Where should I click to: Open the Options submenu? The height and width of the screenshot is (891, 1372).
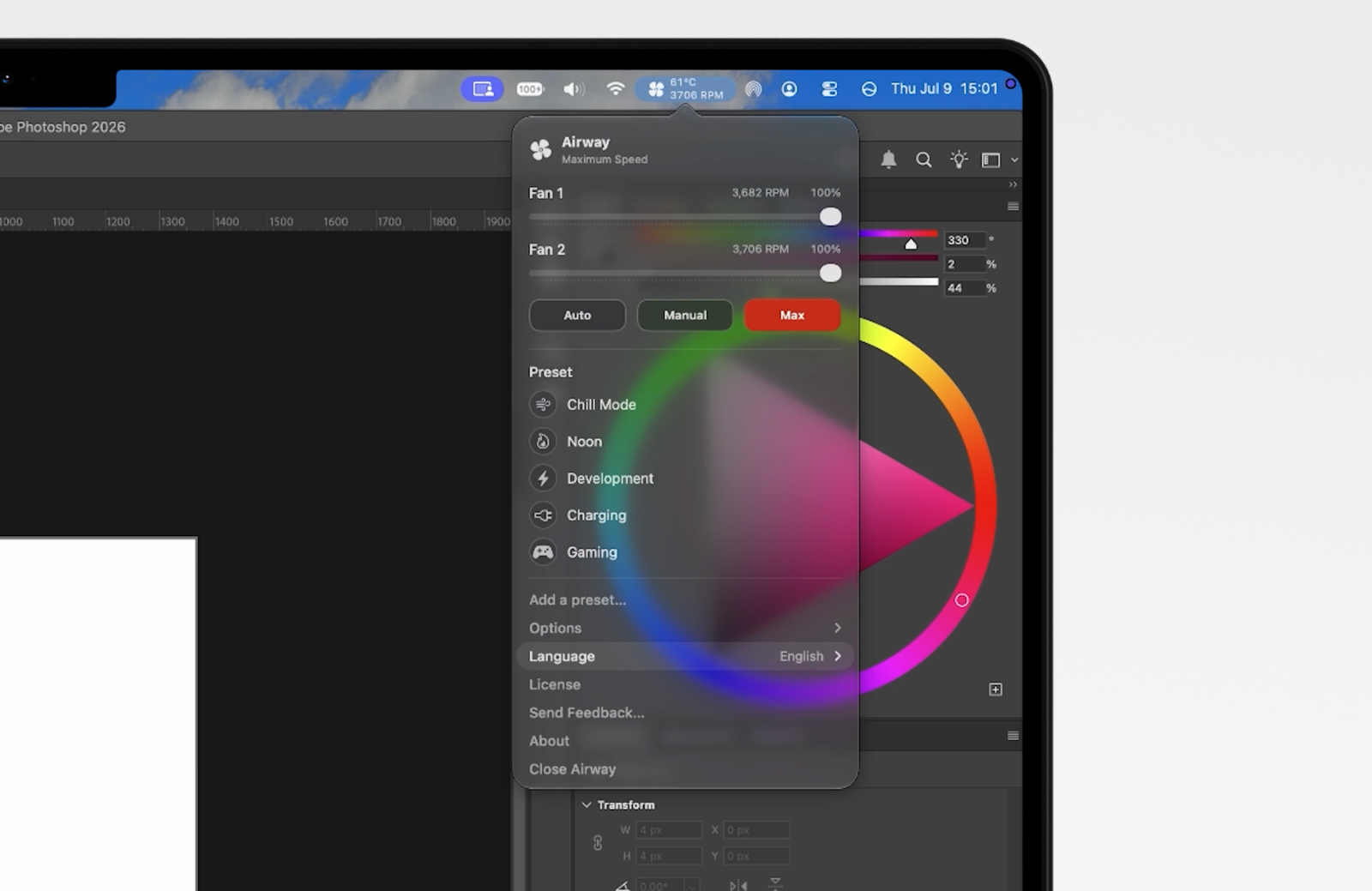[684, 629]
